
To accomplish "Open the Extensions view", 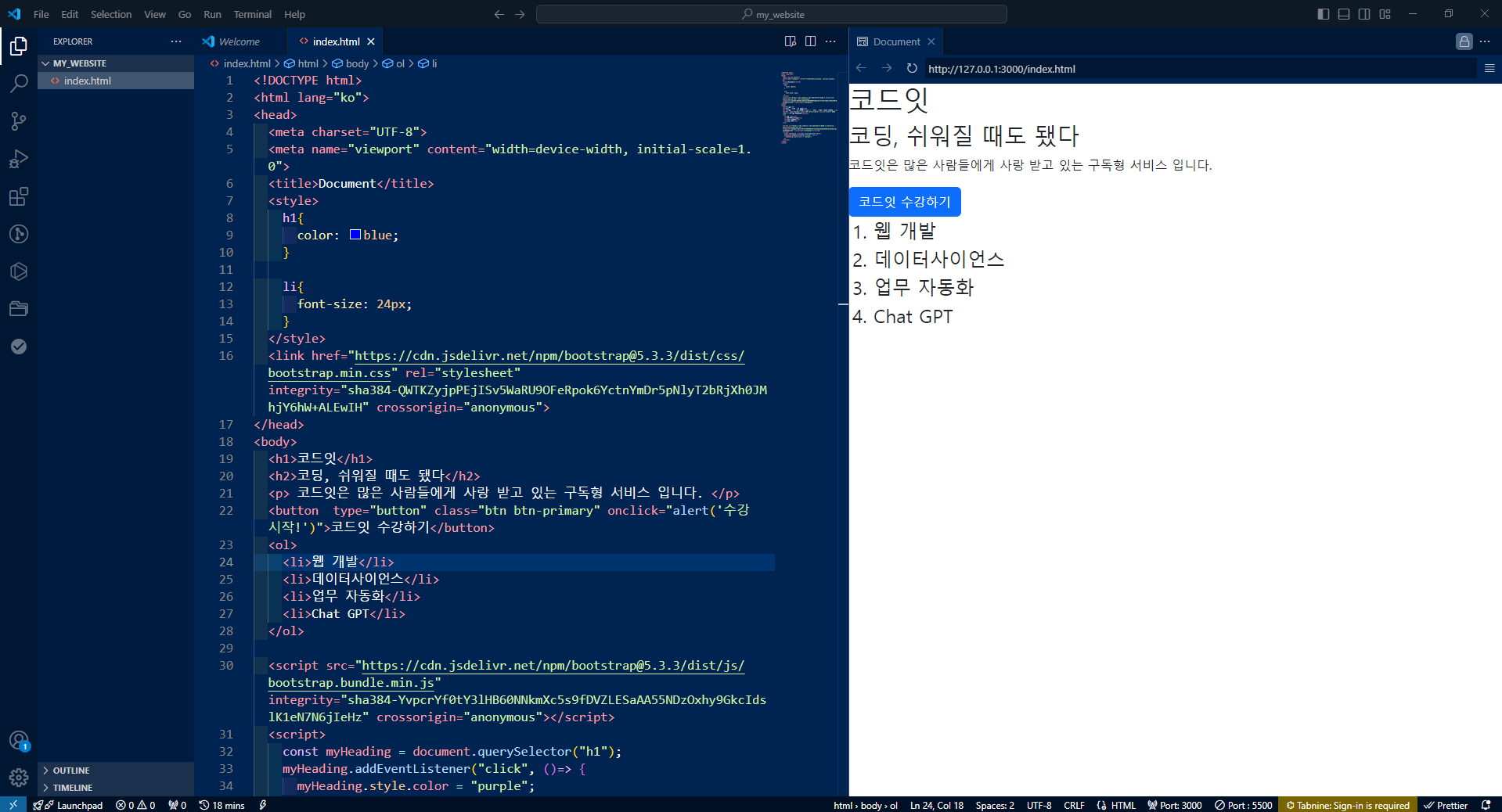I will click(19, 196).
